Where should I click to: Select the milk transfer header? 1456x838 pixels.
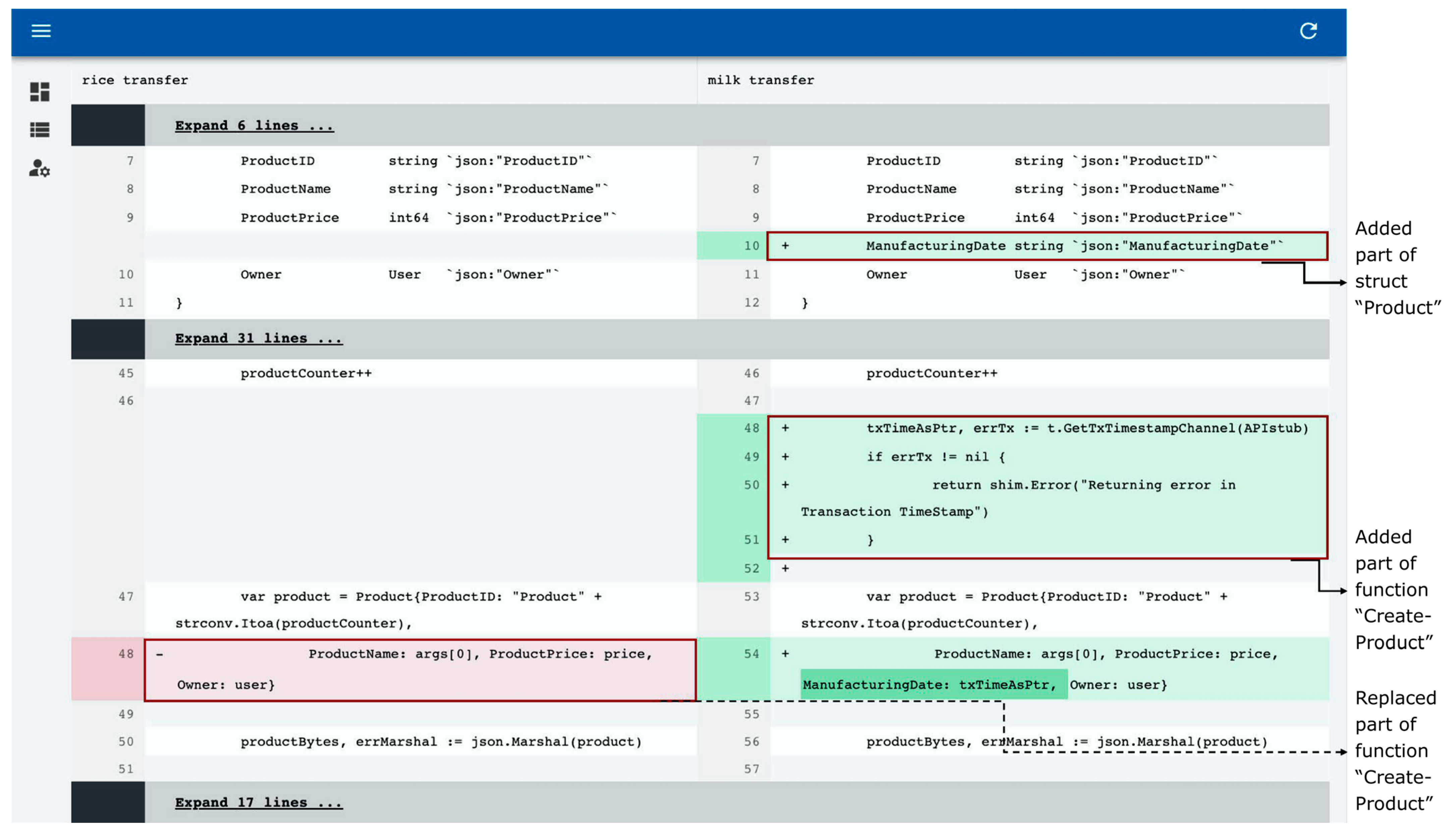click(x=760, y=80)
